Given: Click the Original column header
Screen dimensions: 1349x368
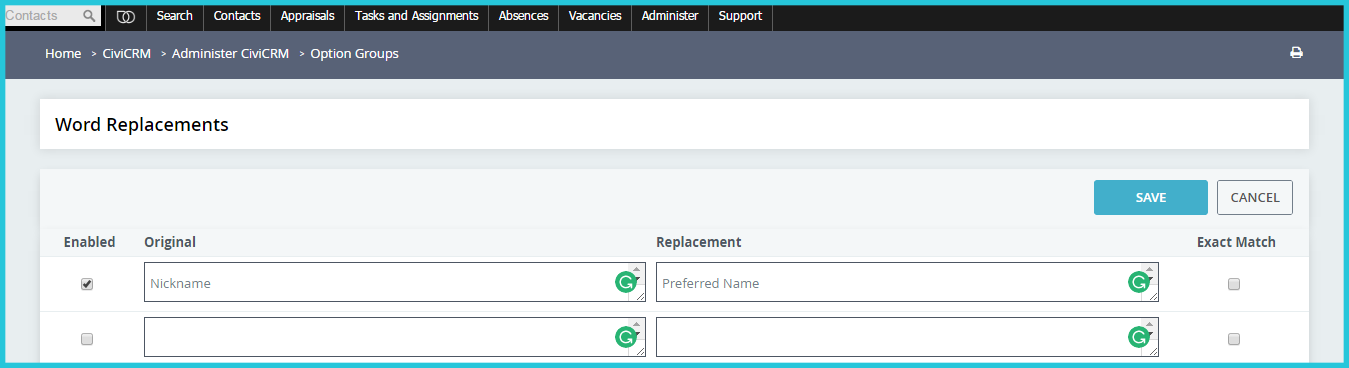Looking at the screenshot, I should point(170,242).
